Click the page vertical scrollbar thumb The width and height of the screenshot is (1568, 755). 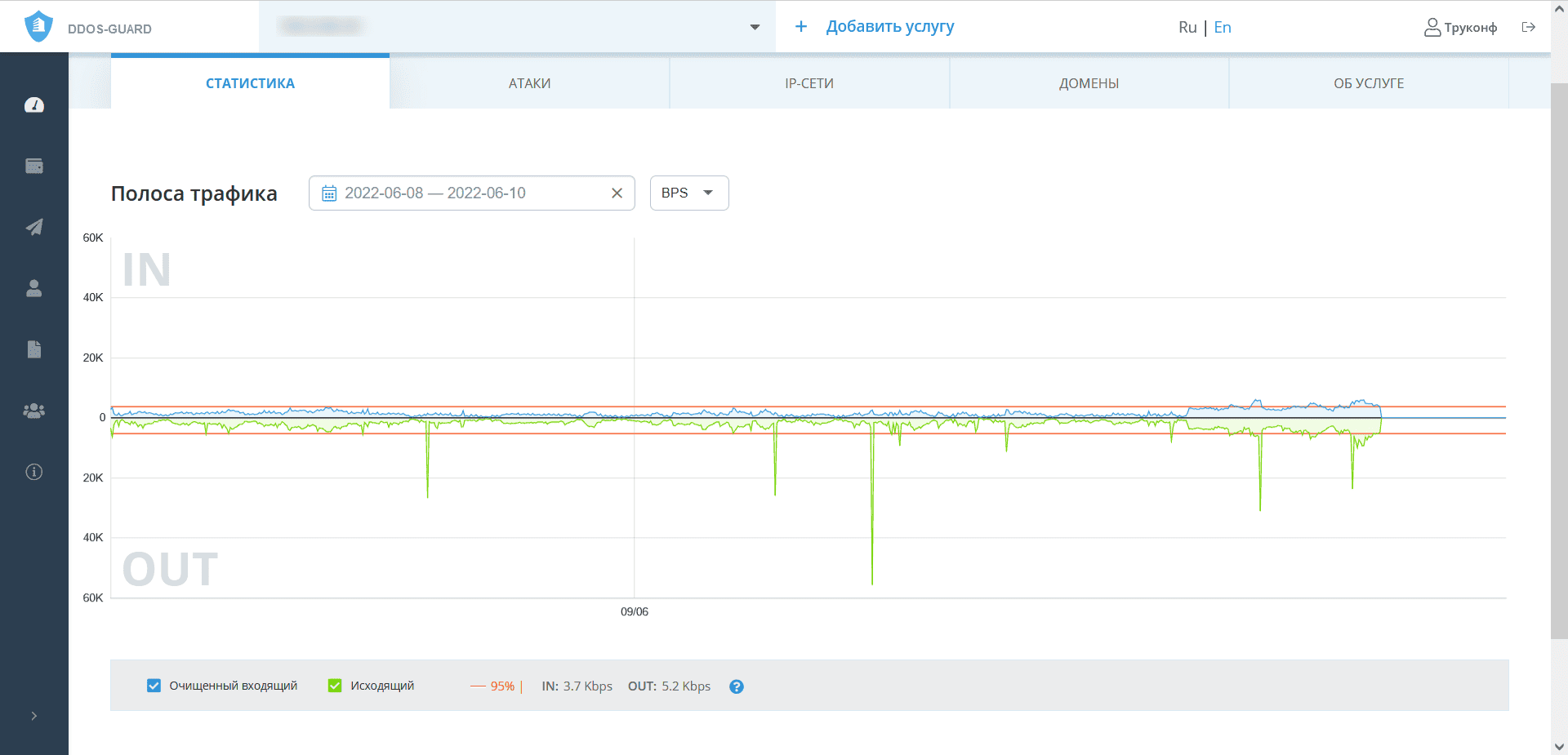(x=1559, y=361)
